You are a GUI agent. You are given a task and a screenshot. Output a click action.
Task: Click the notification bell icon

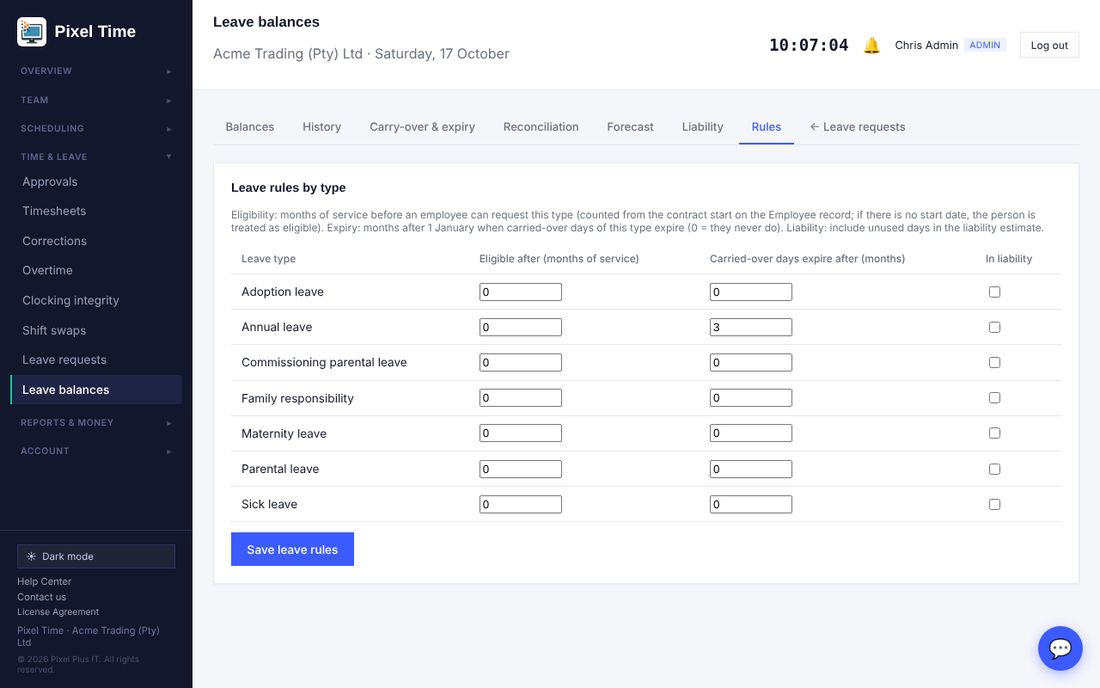pyautogui.click(x=871, y=46)
